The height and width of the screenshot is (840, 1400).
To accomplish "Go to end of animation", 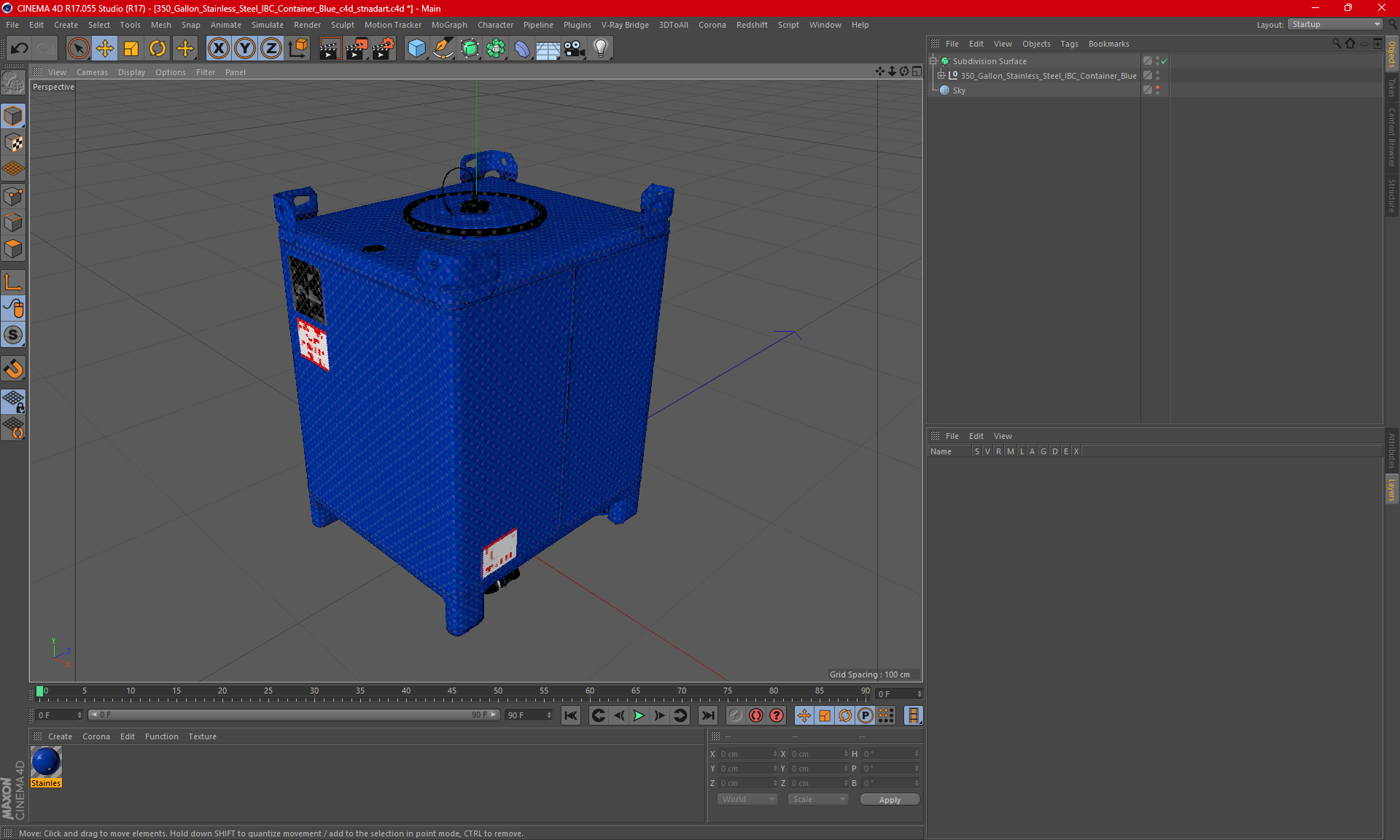I will click(707, 715).
